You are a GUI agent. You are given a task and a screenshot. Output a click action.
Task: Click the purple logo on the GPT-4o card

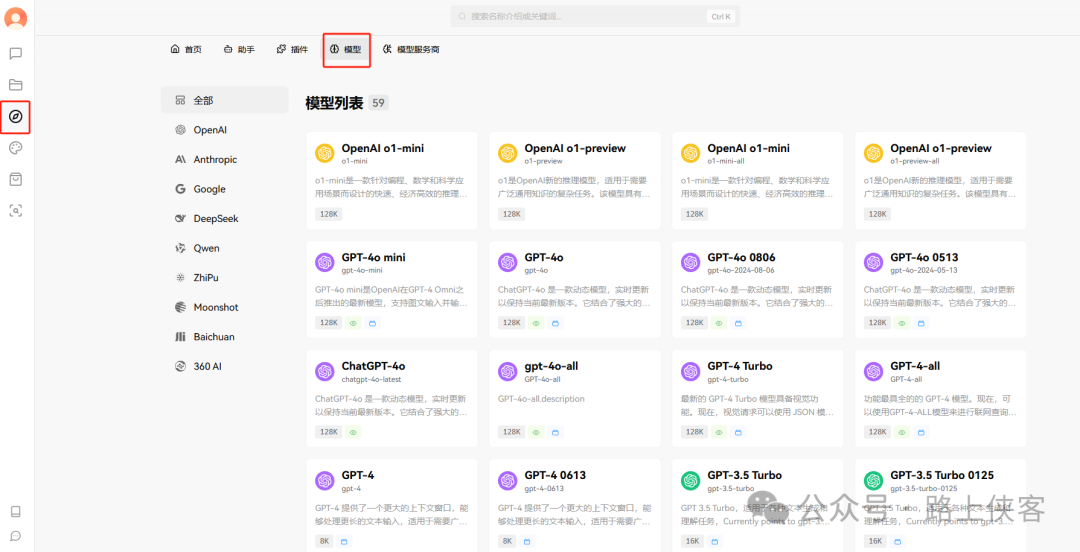[x=508, y=262]
